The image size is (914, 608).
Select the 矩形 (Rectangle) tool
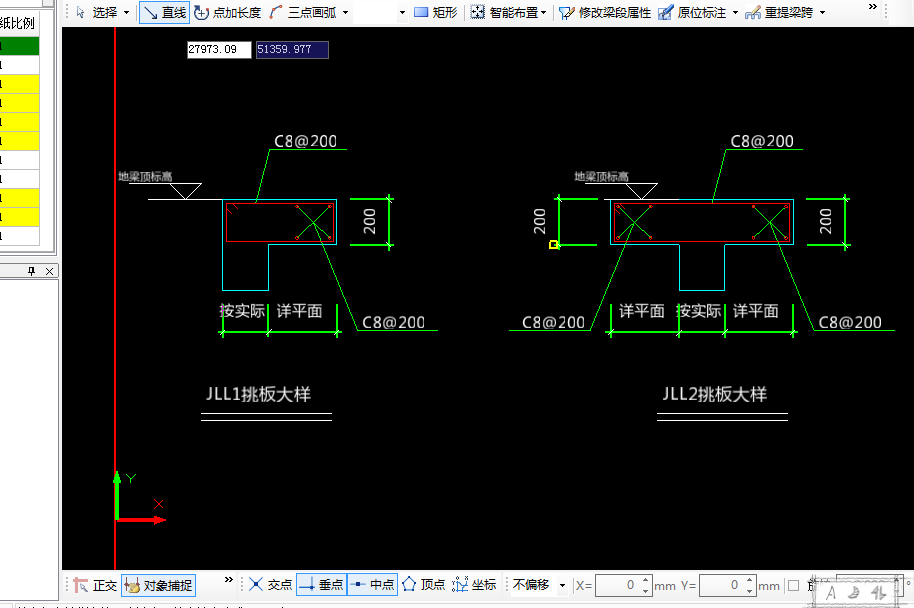(x=435, y=12)
